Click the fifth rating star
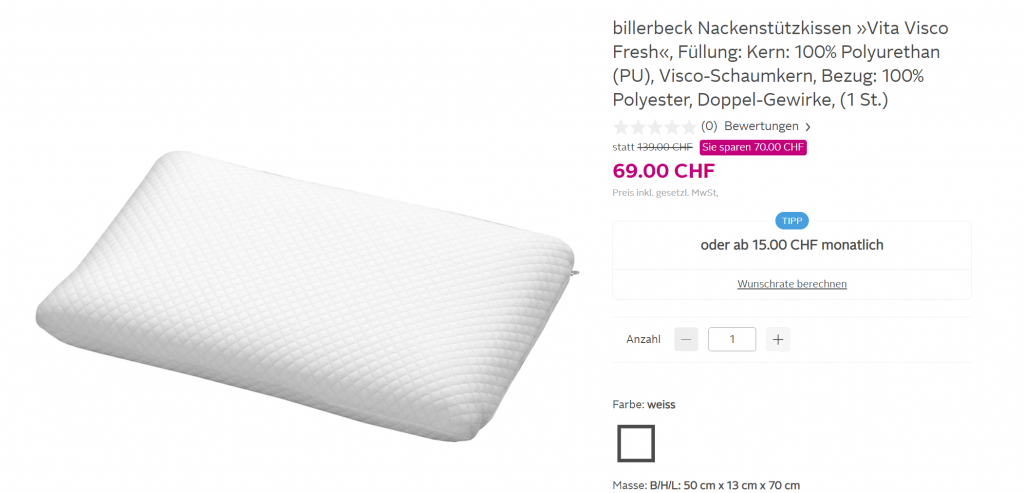The image size is (1024, 493). [688, 127]
